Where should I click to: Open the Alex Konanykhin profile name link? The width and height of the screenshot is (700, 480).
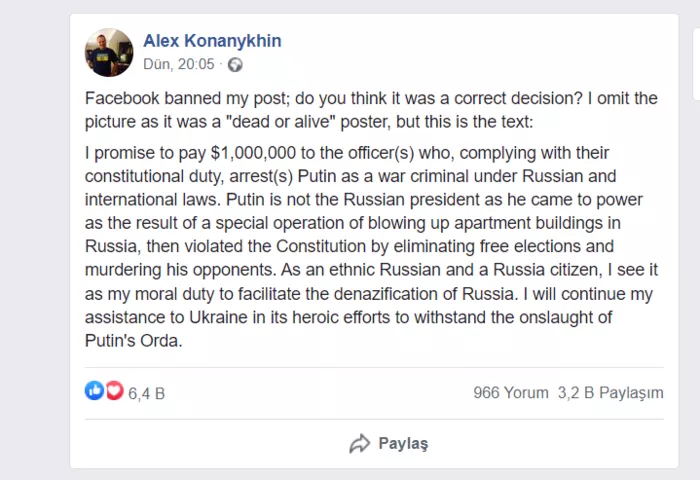click(212, 41)
